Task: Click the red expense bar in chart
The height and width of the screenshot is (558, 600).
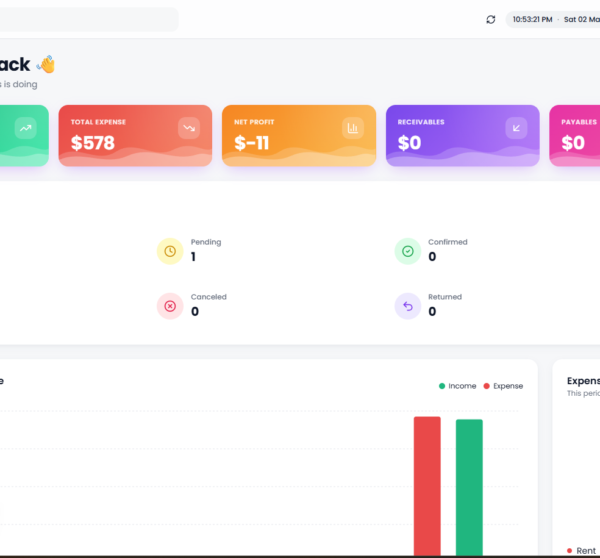Action: (427, 486)
